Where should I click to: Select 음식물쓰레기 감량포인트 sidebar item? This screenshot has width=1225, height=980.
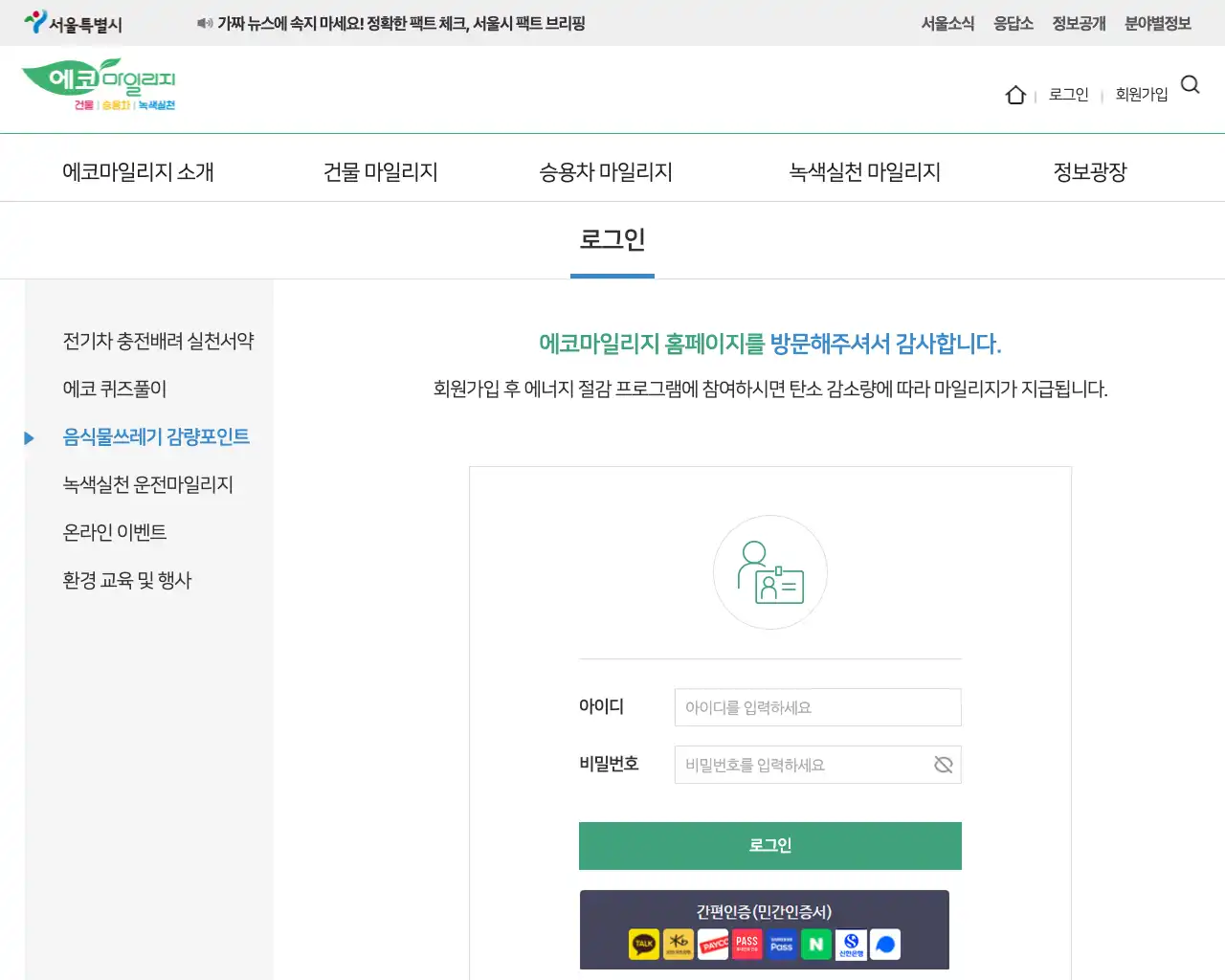tap(156, 437)
